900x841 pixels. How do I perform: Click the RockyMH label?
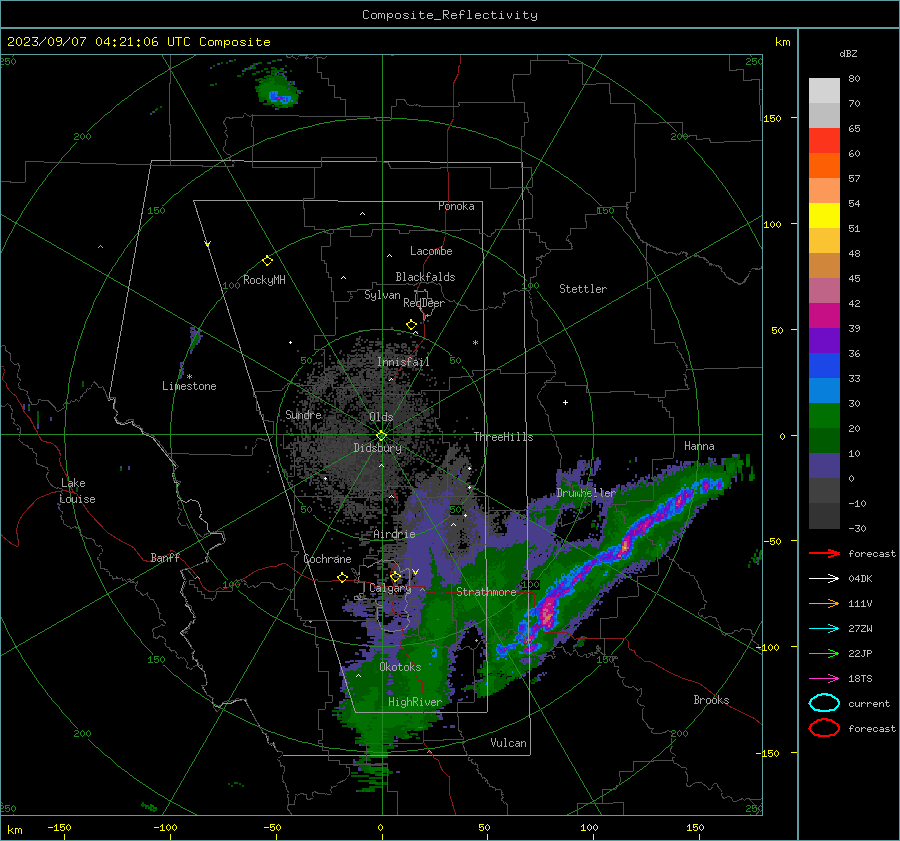pyautogui.click(x=264, y=280)
